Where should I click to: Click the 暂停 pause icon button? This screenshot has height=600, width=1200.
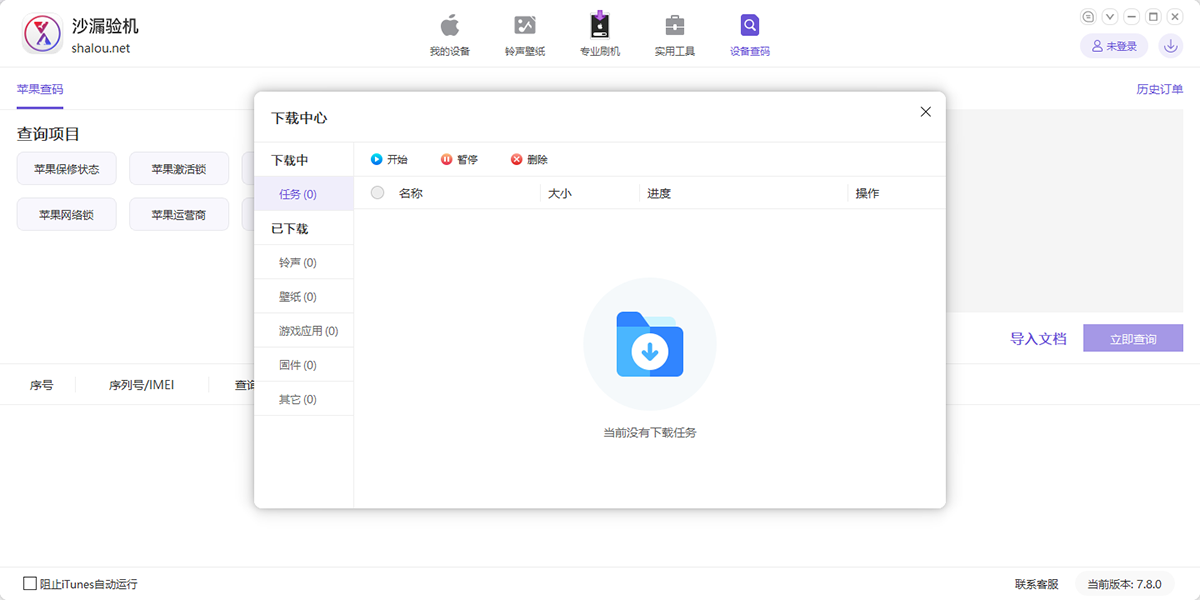pyautogui.click(x=459, y=159)
